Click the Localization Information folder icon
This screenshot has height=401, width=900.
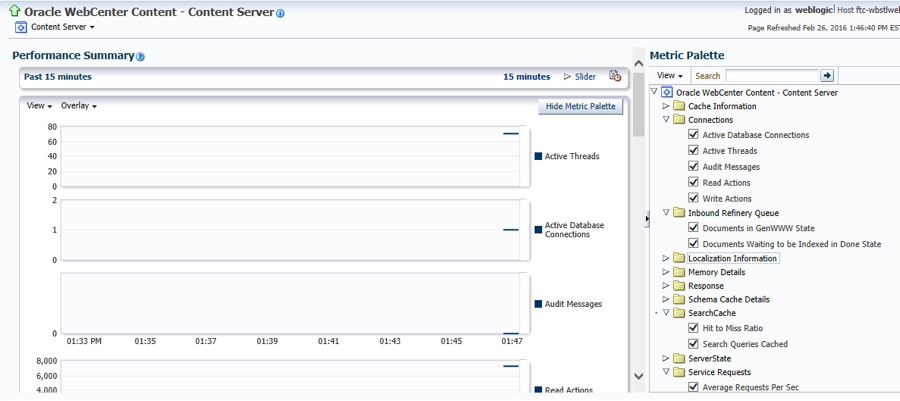coord(679,258)
